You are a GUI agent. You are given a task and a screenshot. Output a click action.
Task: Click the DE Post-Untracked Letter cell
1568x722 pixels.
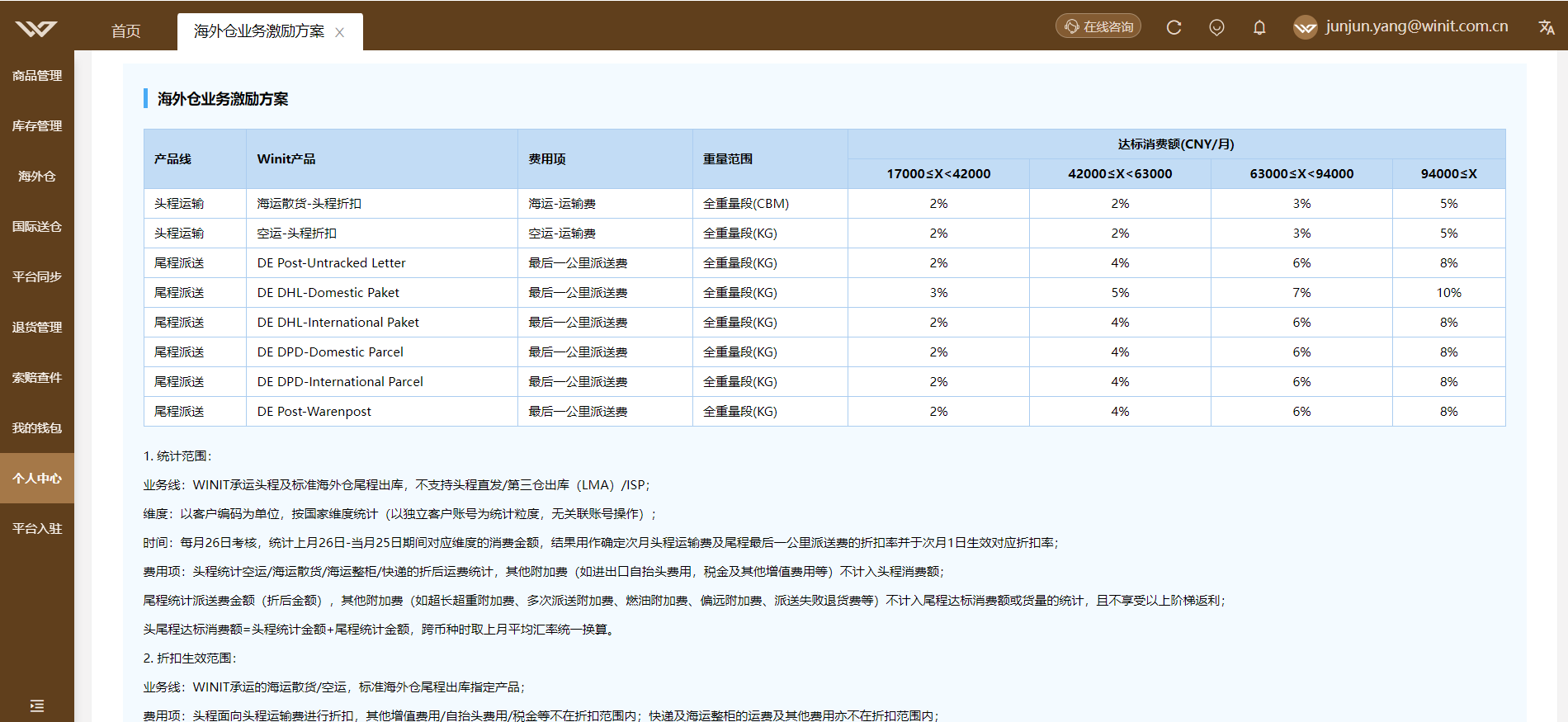382,263
